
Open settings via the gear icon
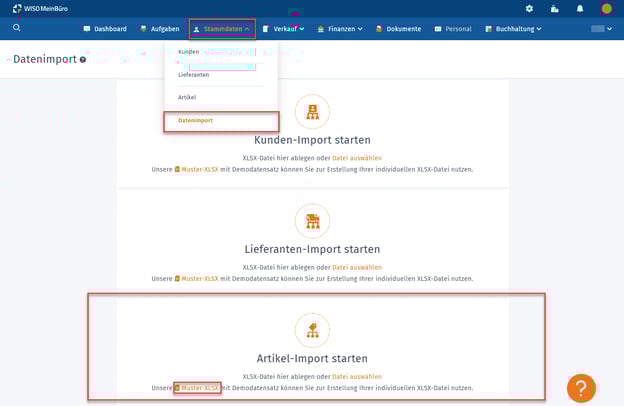(x=529, y=8)
